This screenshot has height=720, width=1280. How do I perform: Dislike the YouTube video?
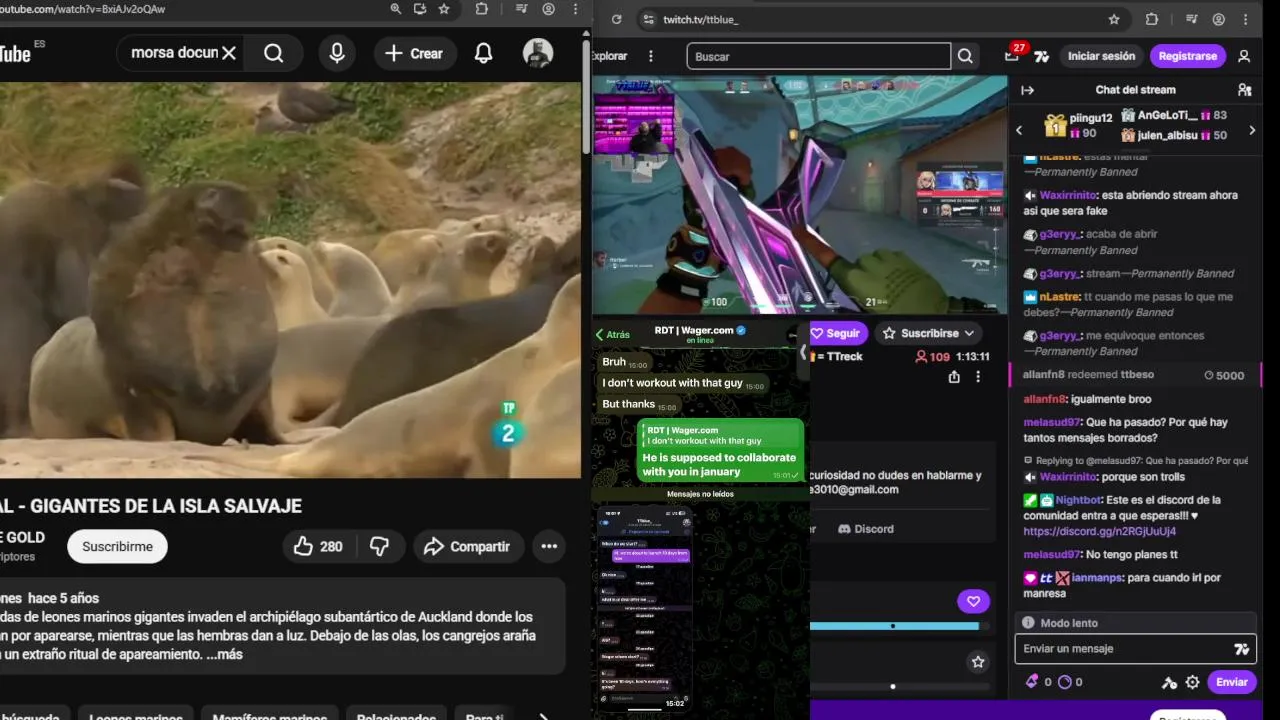[379, 546]
